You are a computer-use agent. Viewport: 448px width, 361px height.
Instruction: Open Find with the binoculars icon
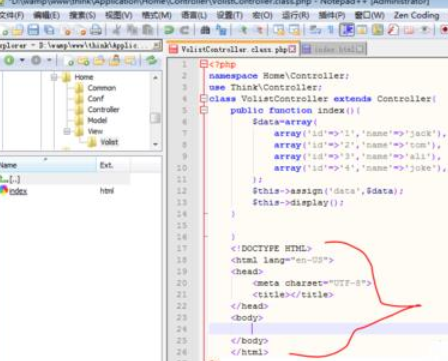(x=205, y=30)
